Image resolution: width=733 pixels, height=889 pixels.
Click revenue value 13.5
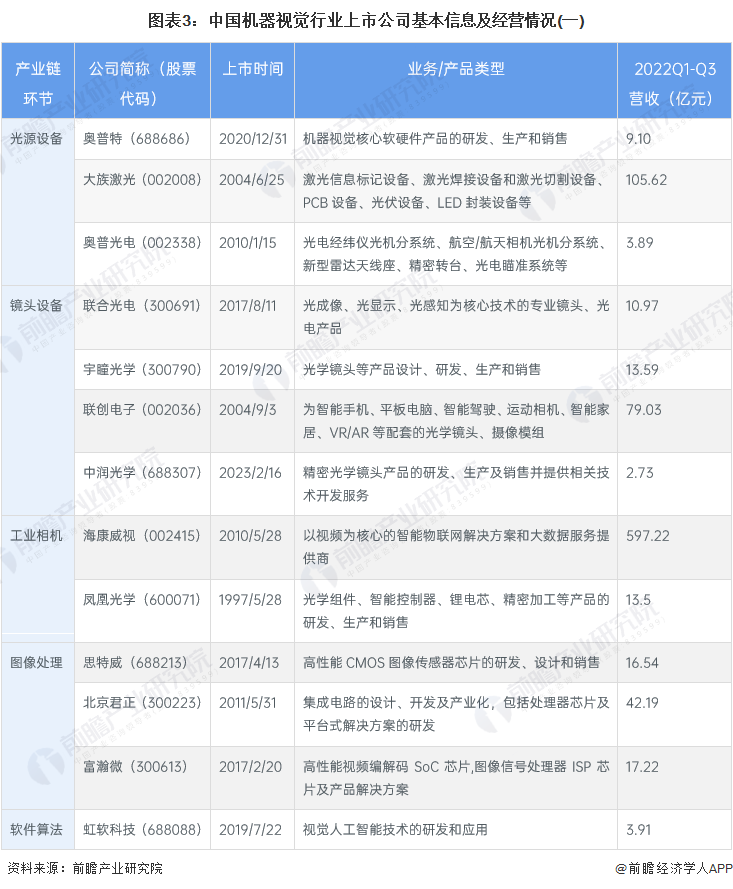[x=638, y=600]
